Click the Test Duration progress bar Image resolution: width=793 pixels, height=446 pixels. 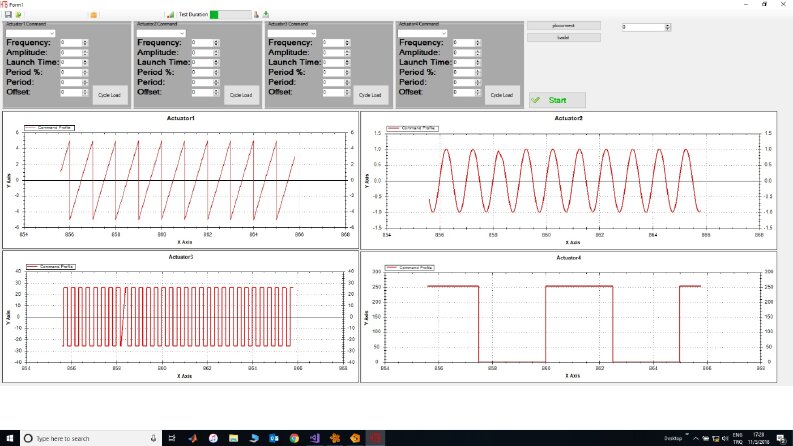[x=231, y=15]
